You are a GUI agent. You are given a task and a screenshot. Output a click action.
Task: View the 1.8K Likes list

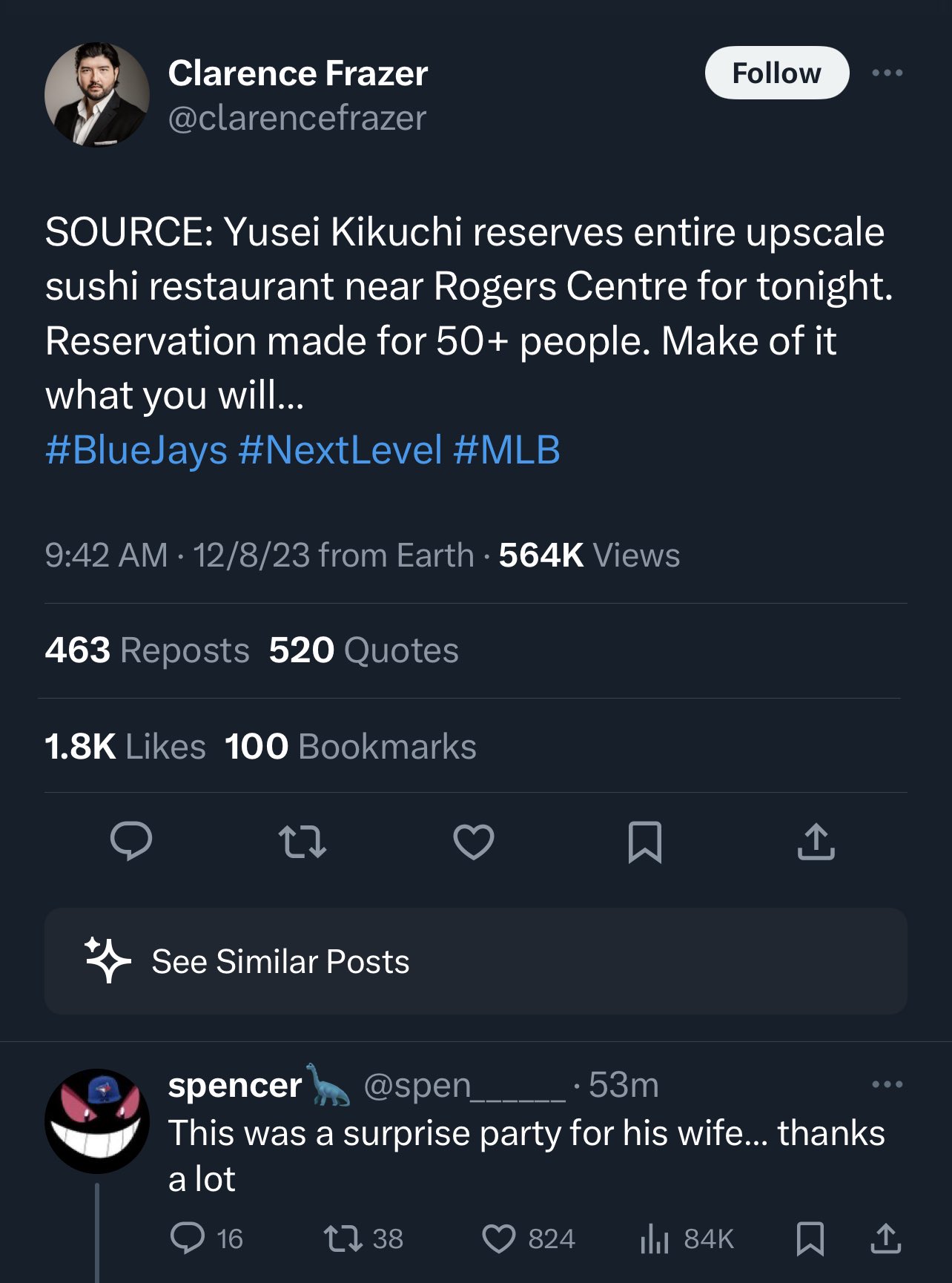[125, 746]
